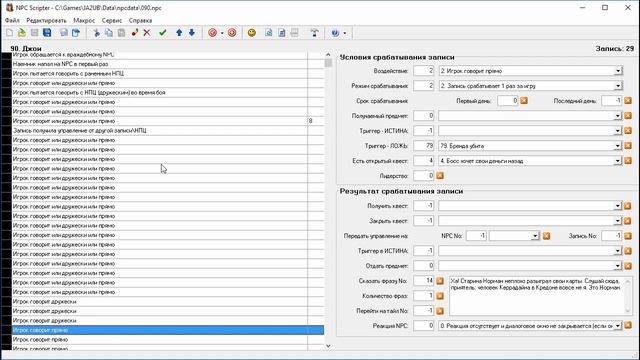Viewport: 640px width, 360px height.
Task: Expand the Реакция NPC dropdown
Action: tap(618, 326)
